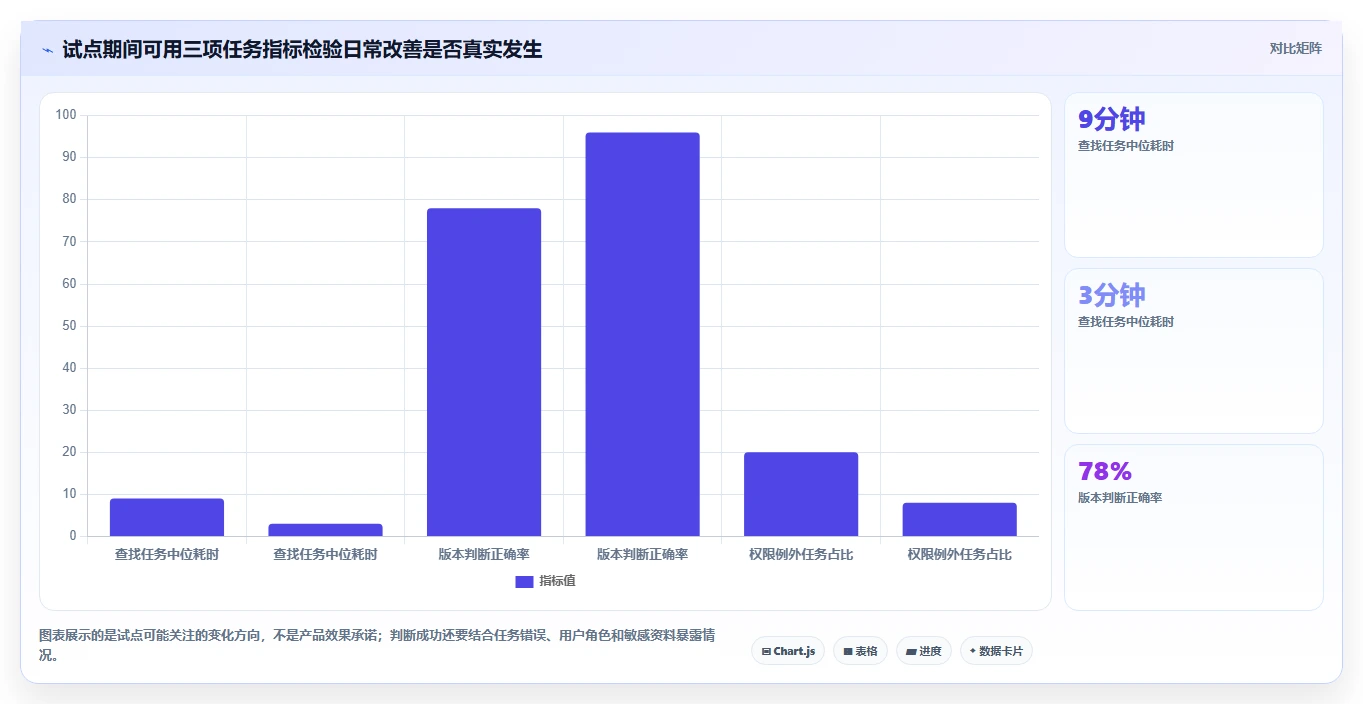Click the 数据卡片 chip
The image size is (1363, 704).
tap(996, 651)
